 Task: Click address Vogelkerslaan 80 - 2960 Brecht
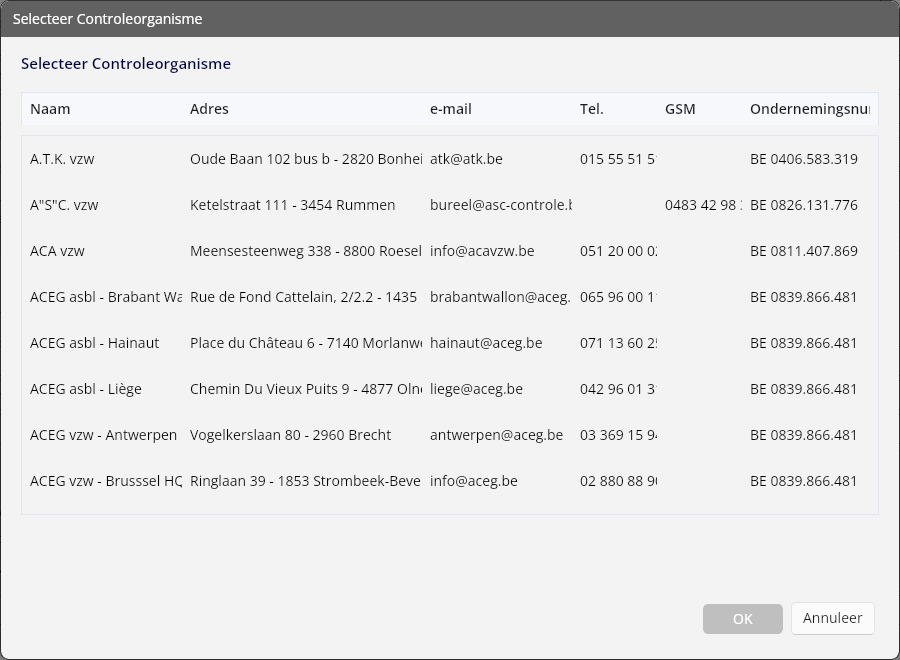(290, 434)
